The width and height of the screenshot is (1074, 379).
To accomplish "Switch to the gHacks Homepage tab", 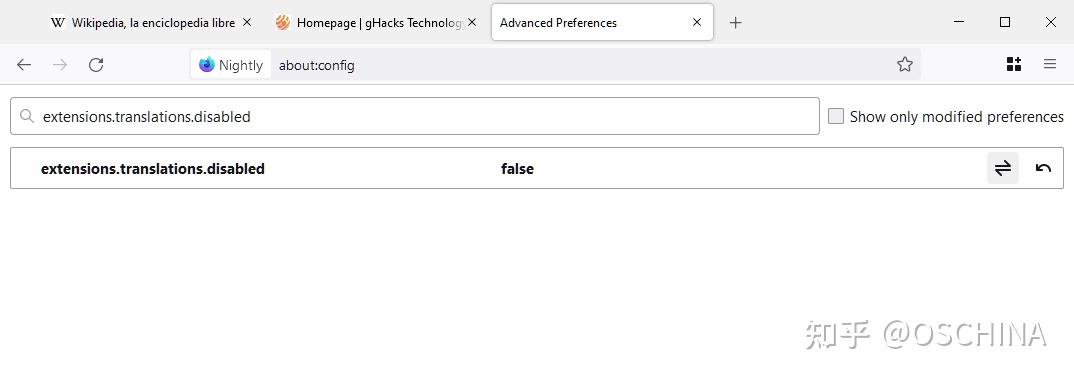I will [x=370, y=23].
